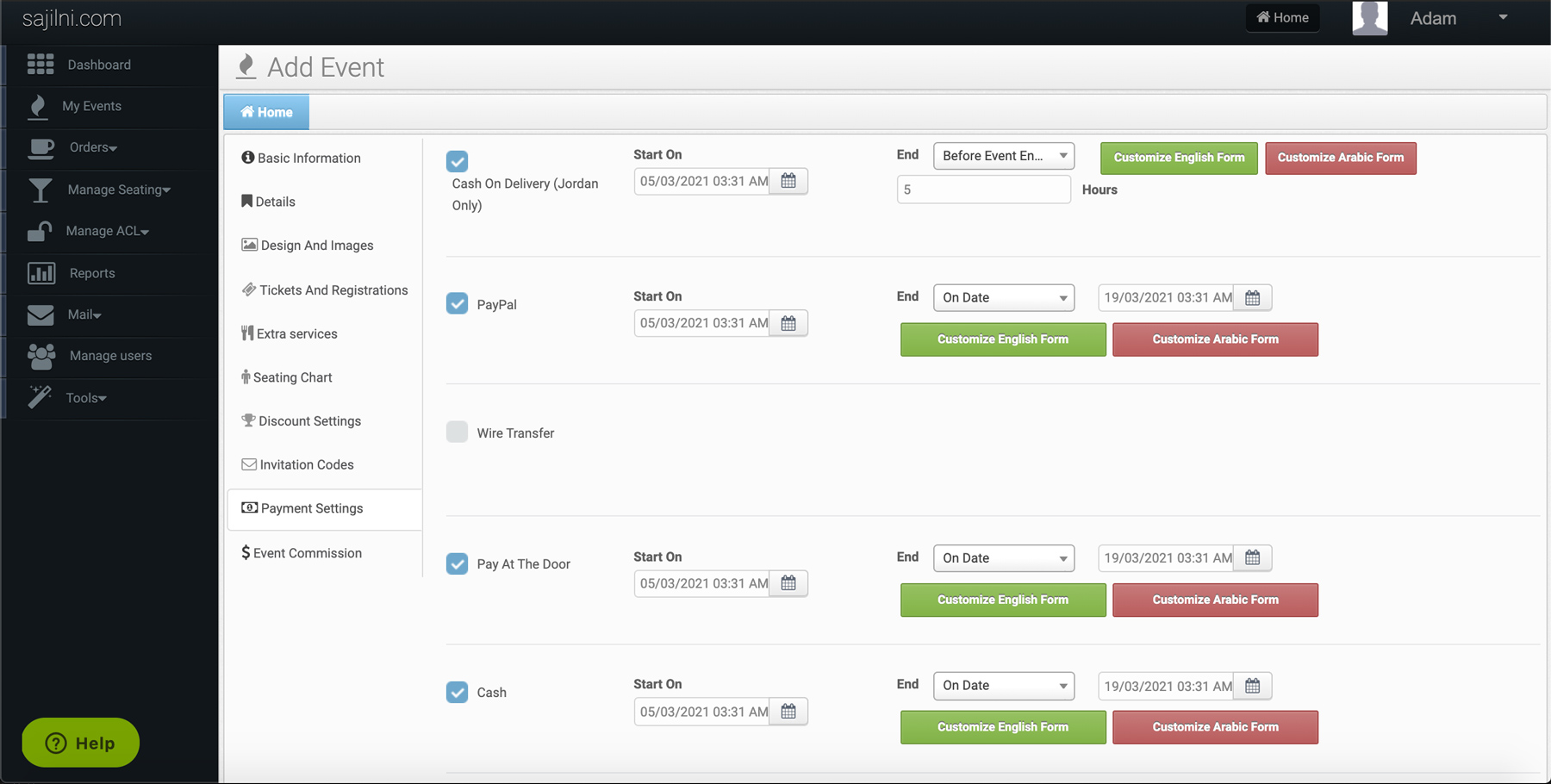1551x784 pixels.
Task: Open calendar for Cash start date
Action: (788, 712)
